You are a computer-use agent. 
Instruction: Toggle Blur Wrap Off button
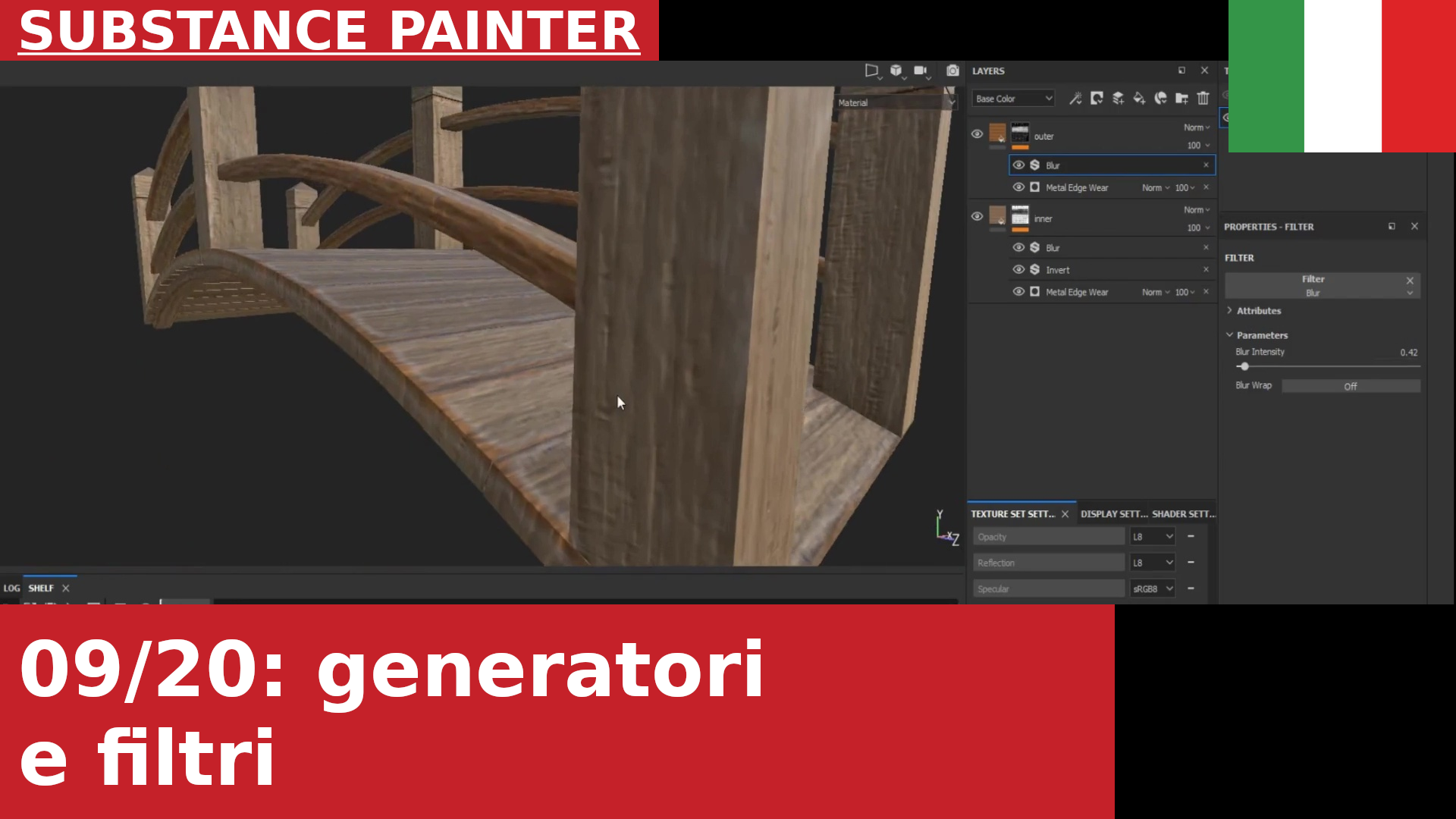pos(1351,387)
